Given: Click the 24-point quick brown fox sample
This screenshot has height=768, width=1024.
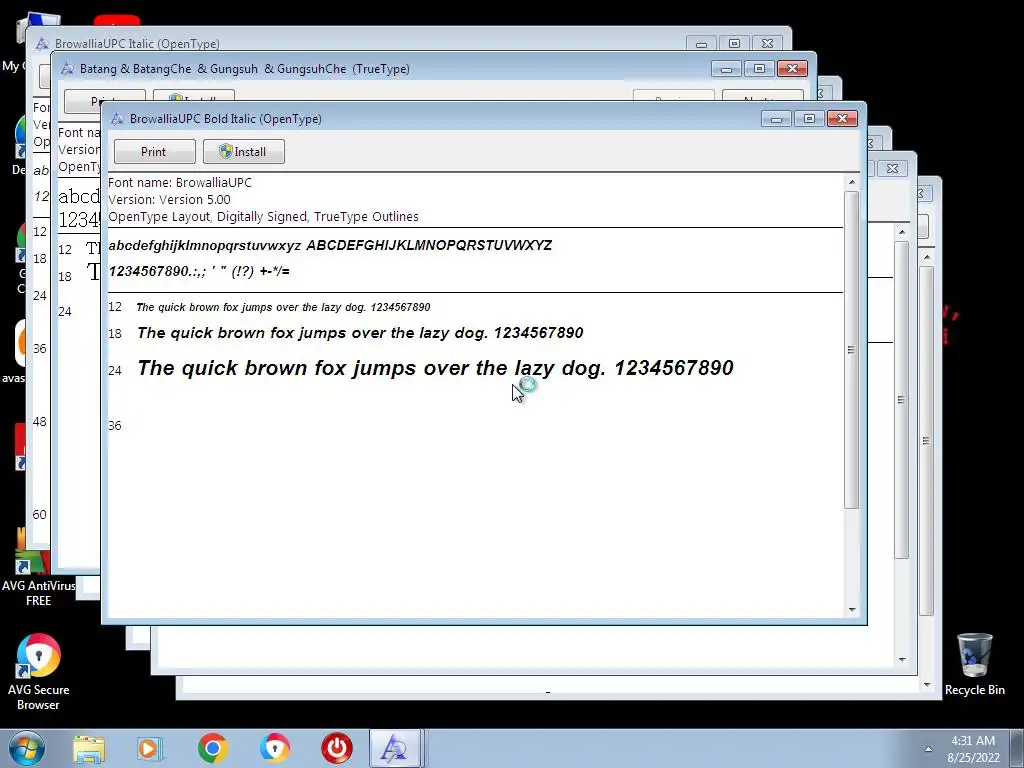Looking at the screenshot, I should 436,368.
